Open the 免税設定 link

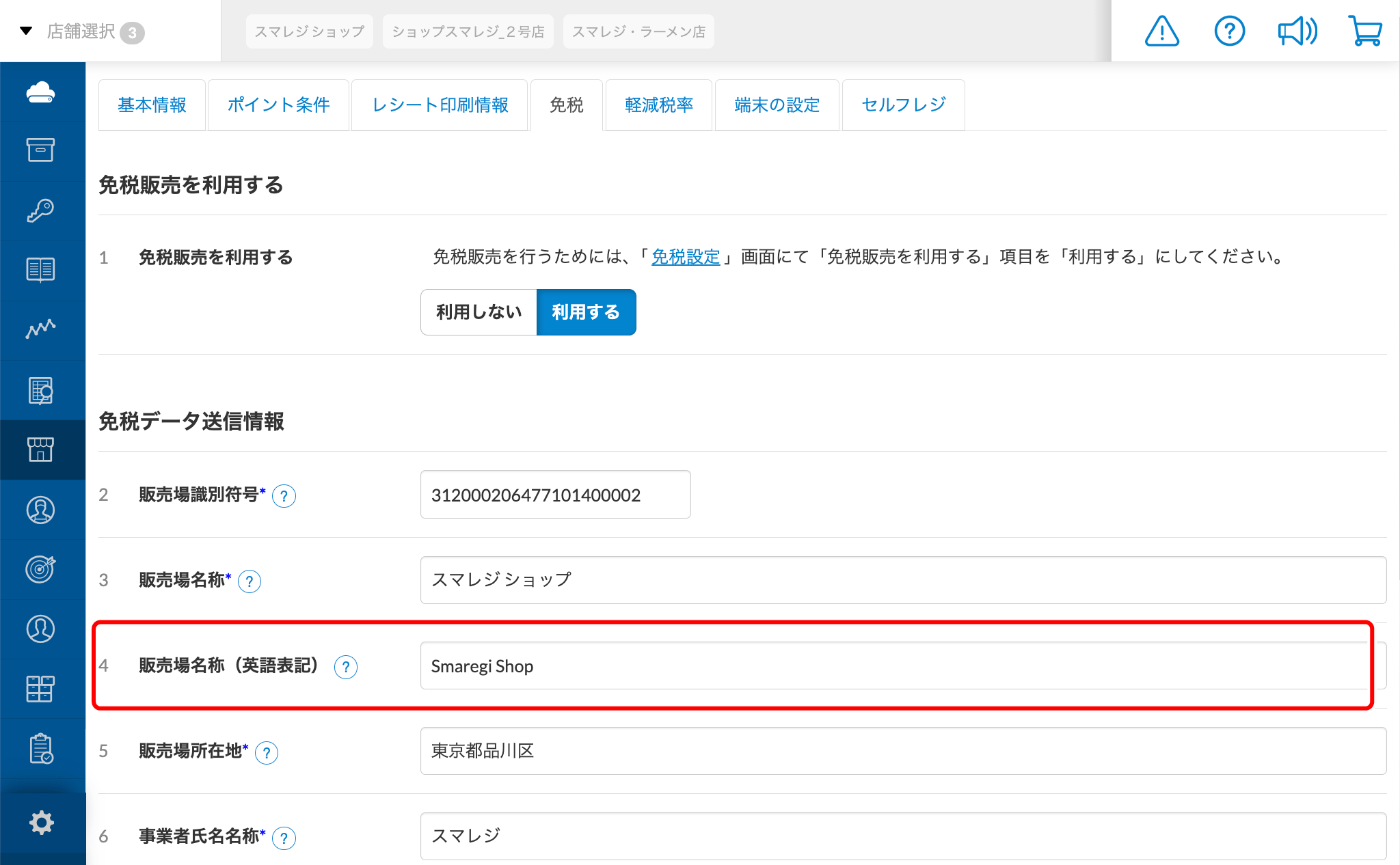tap(686, 257)
